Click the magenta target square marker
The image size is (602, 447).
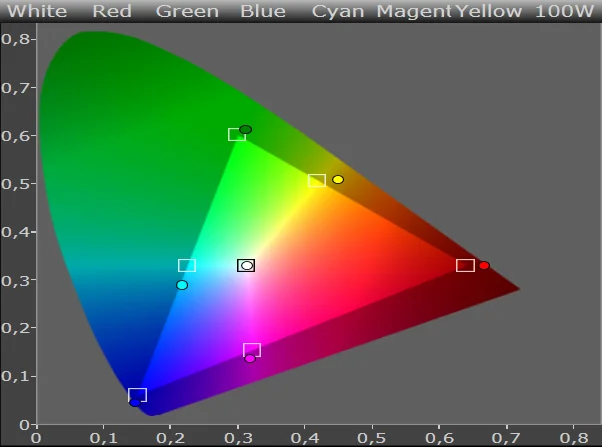(x=252, y=349)
